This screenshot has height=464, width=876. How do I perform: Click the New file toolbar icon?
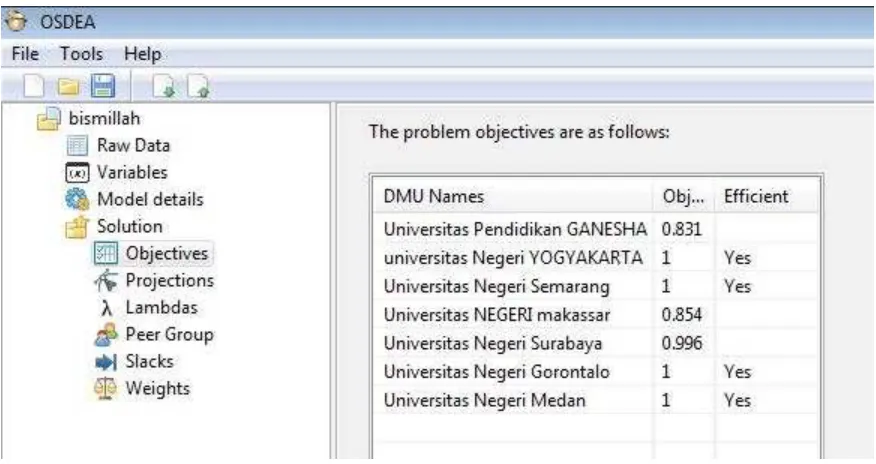point(34,87)
